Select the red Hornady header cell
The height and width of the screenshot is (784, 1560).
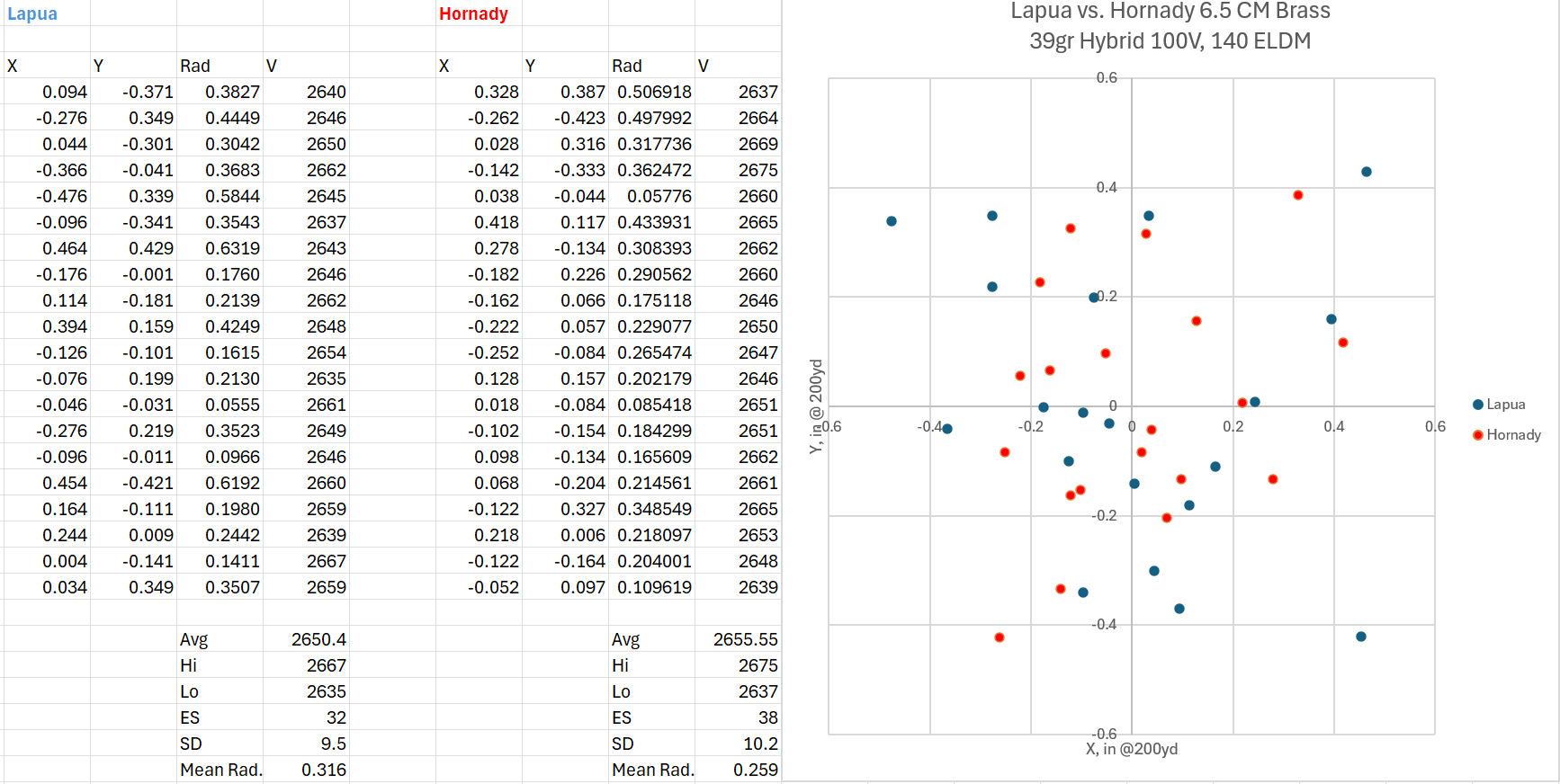click(473, 13)
